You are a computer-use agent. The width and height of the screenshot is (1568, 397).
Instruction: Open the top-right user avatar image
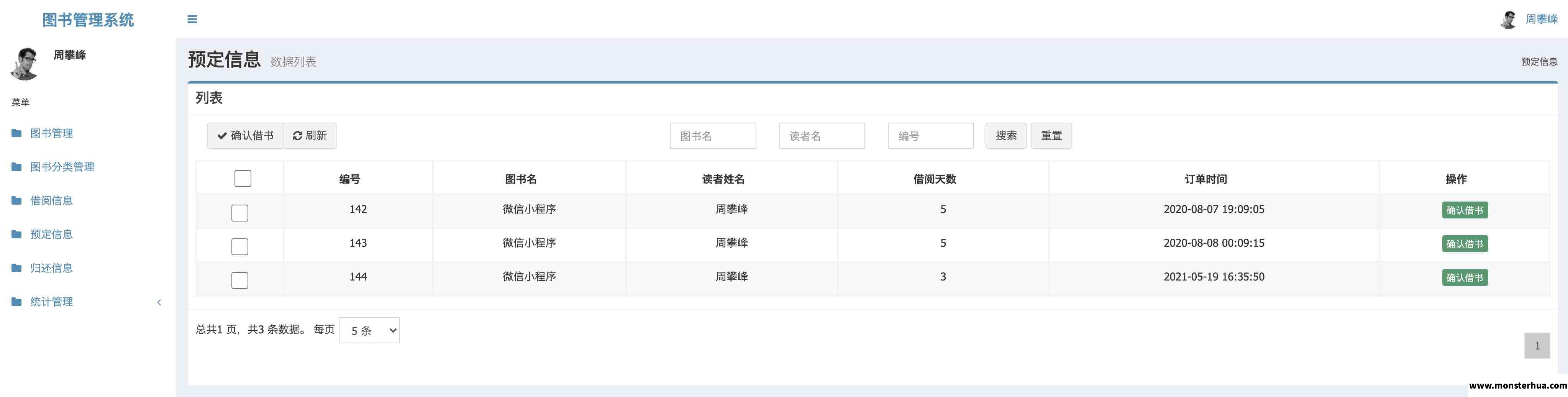pos(1508,20)
